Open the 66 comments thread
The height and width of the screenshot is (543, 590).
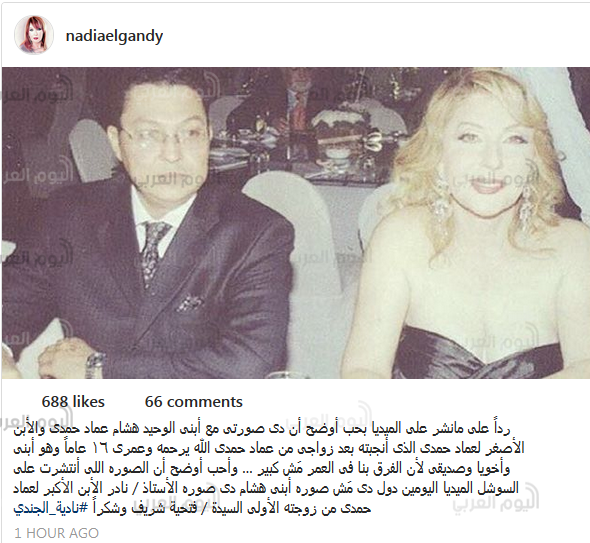[x=194, y=402]
